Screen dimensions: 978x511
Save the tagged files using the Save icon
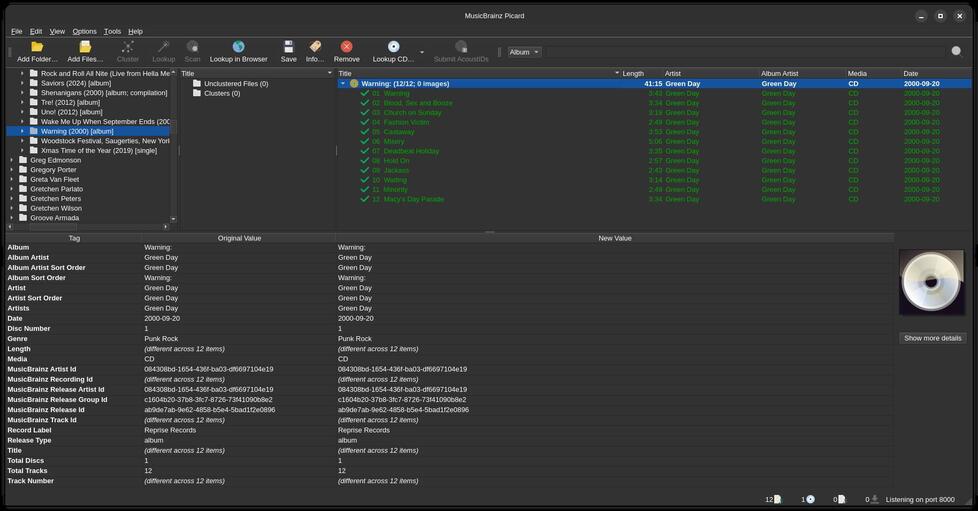[288, 47]
